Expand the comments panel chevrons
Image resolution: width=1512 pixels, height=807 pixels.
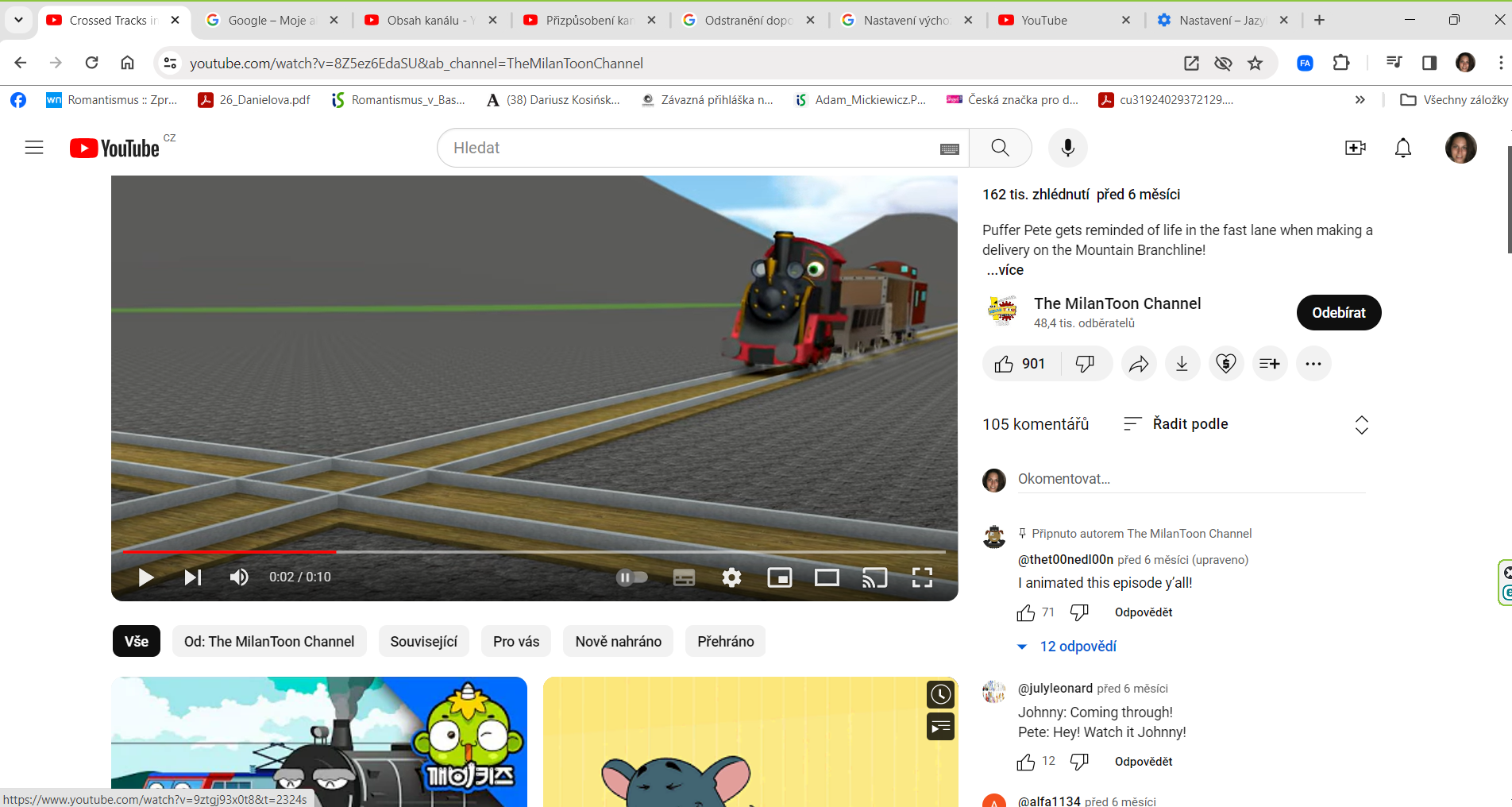(1361, 425)
